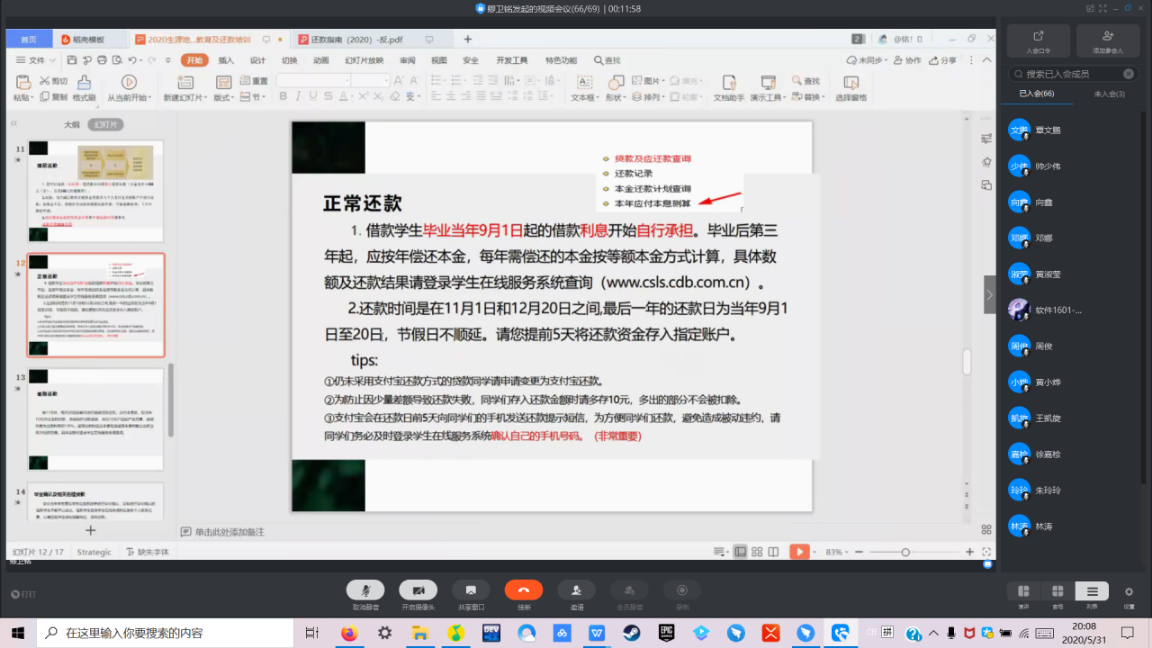Turn on the camera in meeting bar

tap(418, 590)
